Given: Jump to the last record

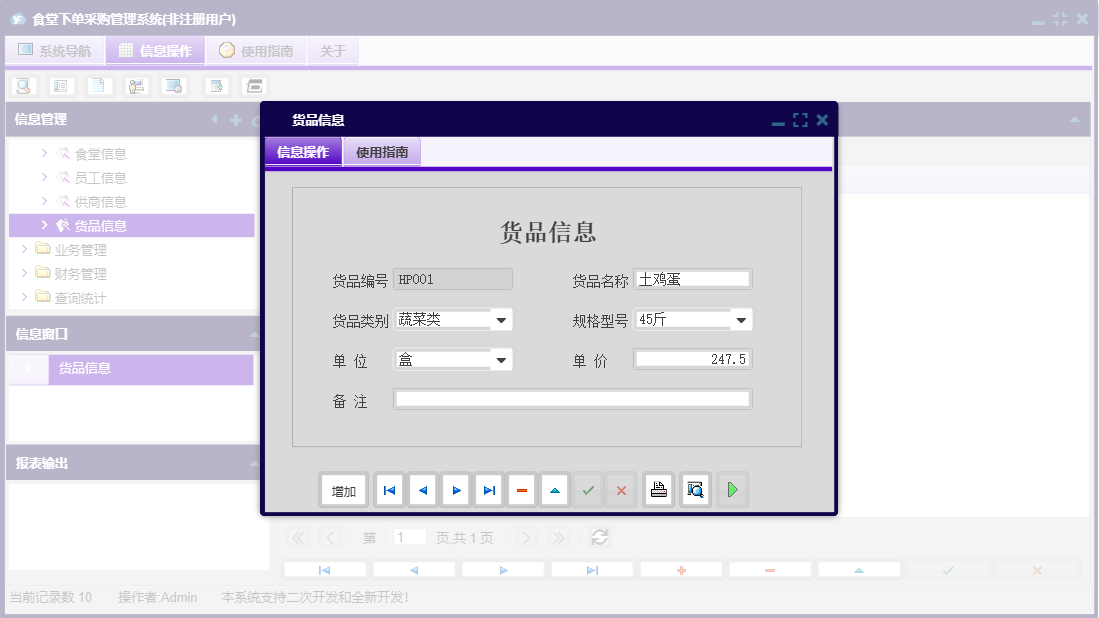Looking at the screenshot, I should tap(488, 489).
